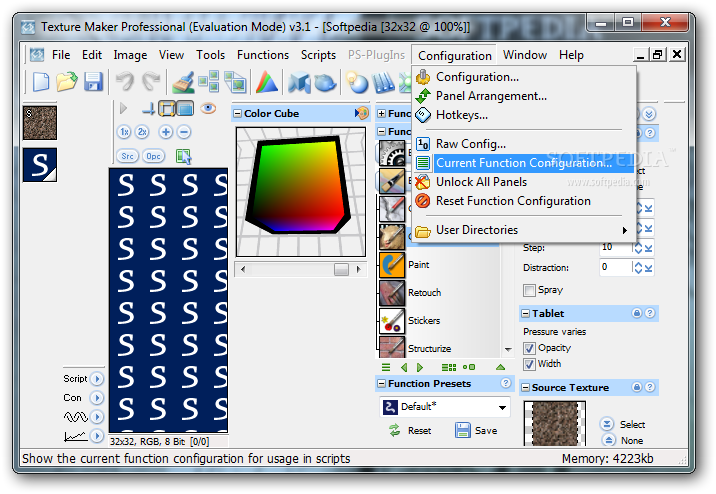Click the Distraction value field

(x=615, y=267)
